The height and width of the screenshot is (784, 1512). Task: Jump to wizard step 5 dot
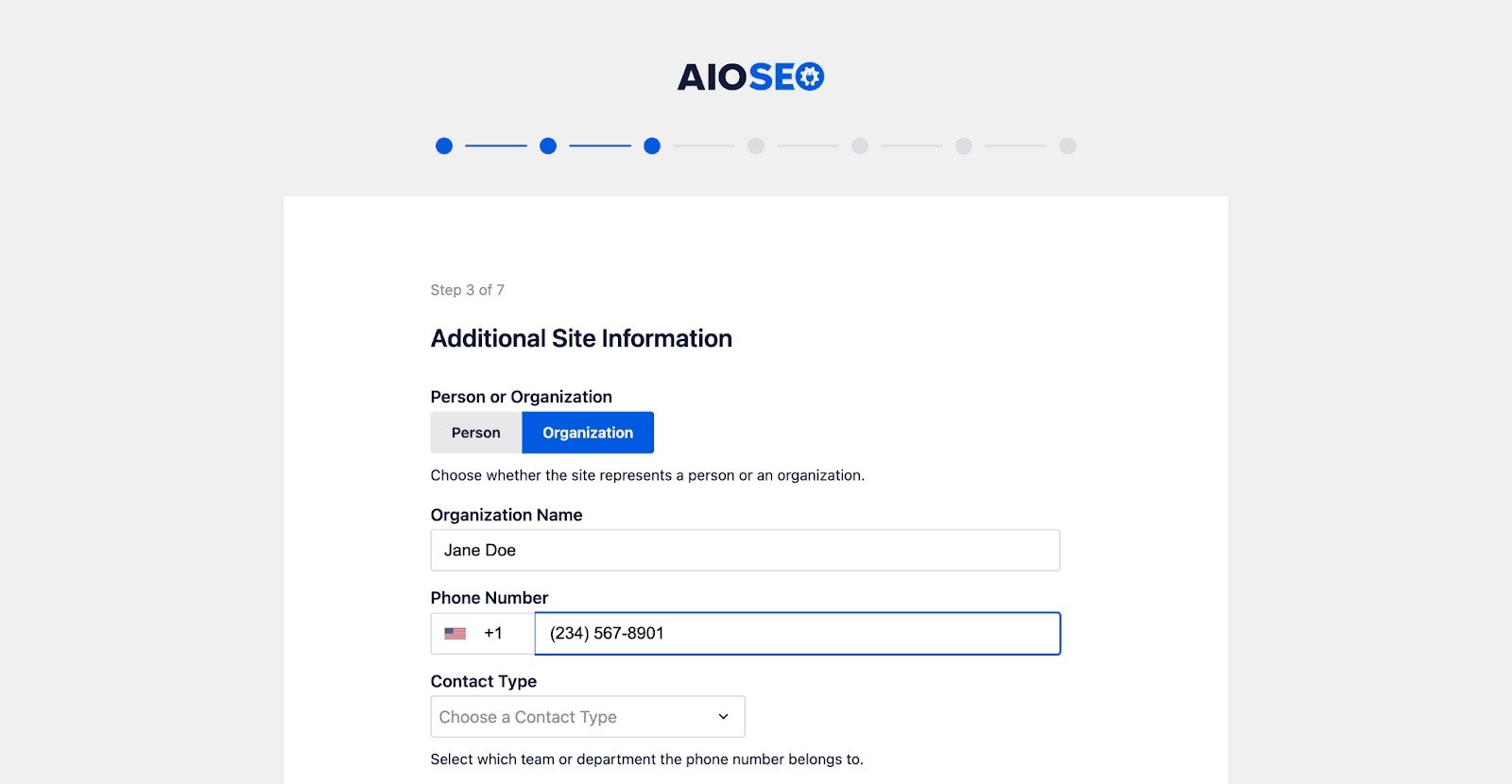point(860,146)
